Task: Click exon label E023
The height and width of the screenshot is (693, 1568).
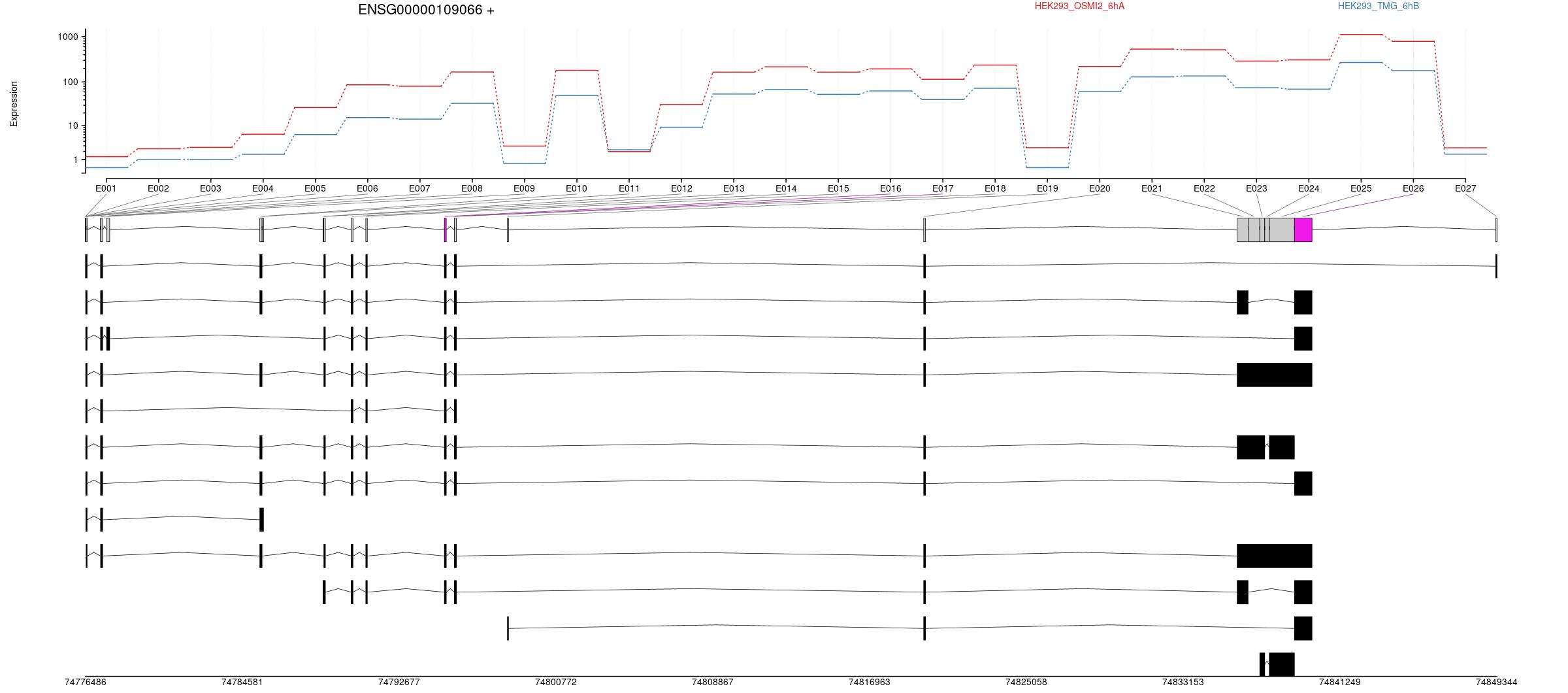Action: (x=1256, y=188)
